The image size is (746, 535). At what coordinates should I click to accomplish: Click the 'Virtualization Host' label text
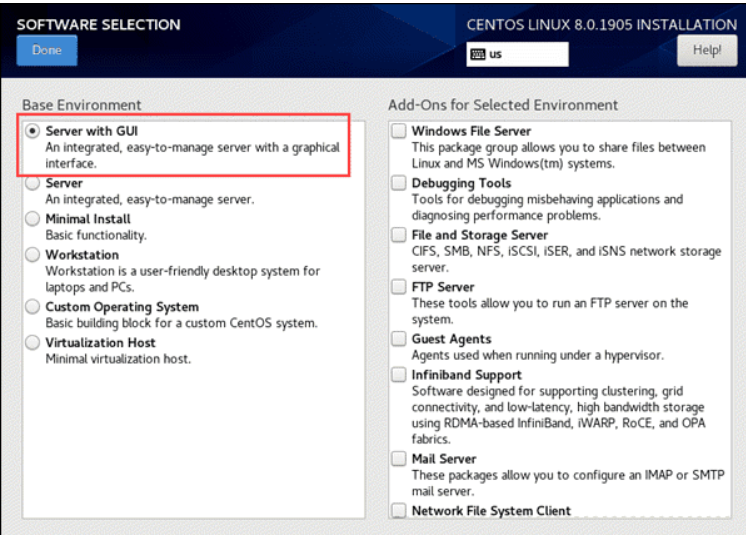(x=100, y=342)
